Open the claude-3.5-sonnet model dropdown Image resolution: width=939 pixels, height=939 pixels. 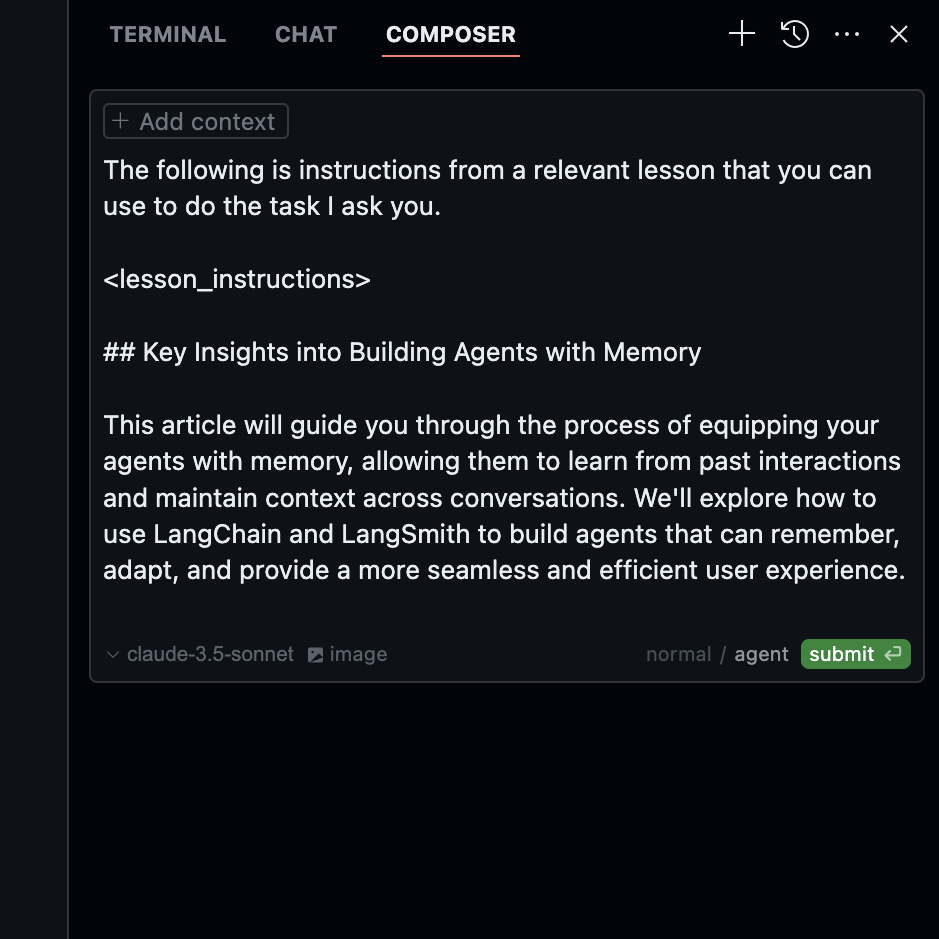(210, 654)
